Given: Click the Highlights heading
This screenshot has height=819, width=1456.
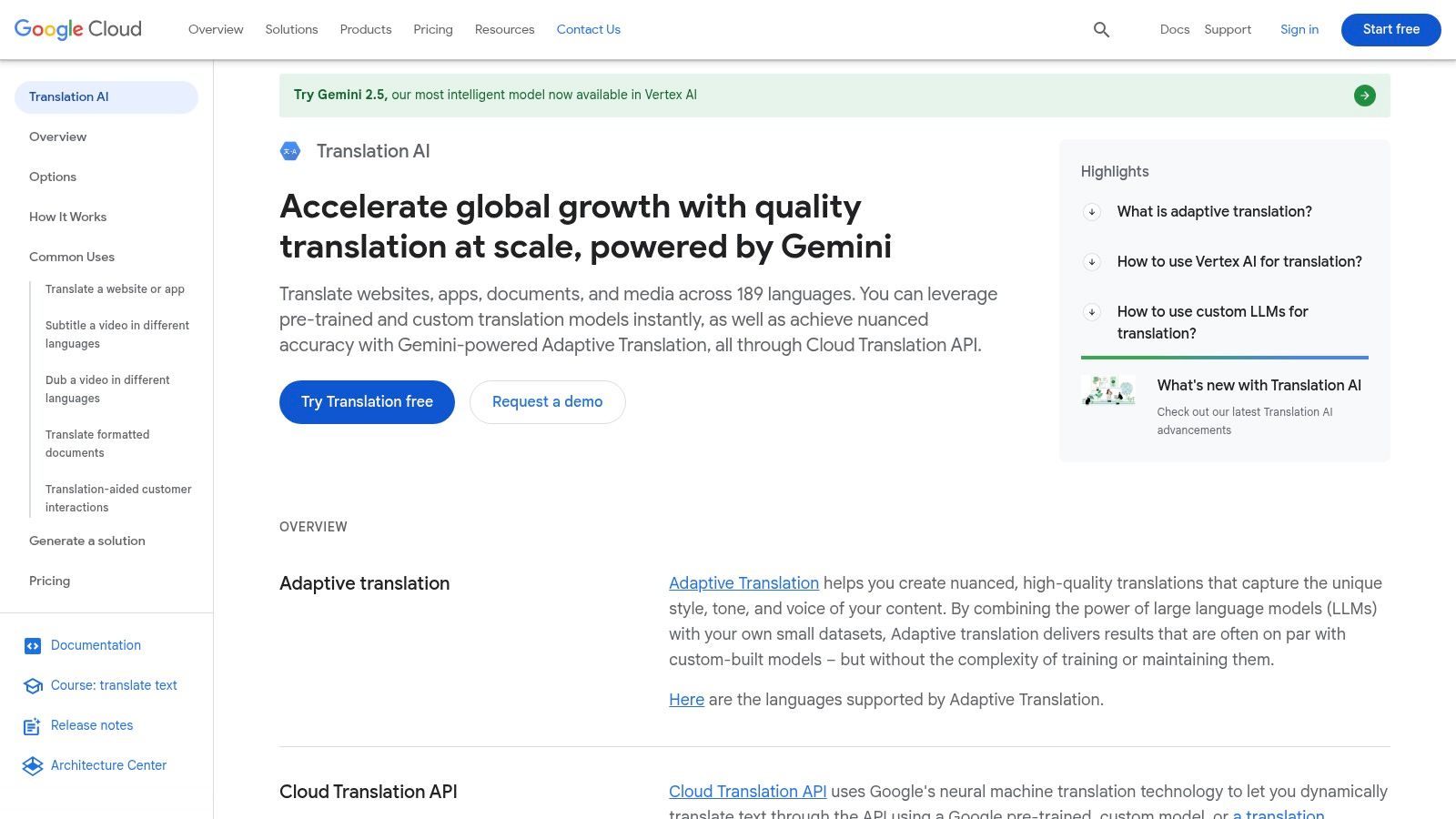Looking at the screenshot, I should (x=1115, y=172).
